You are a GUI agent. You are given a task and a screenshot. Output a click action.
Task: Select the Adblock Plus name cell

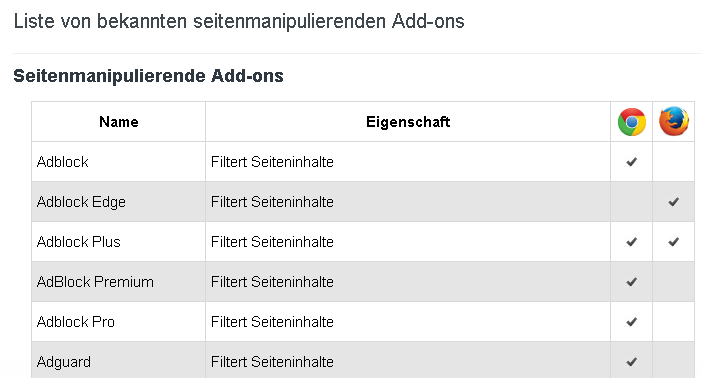pos(119,241)
